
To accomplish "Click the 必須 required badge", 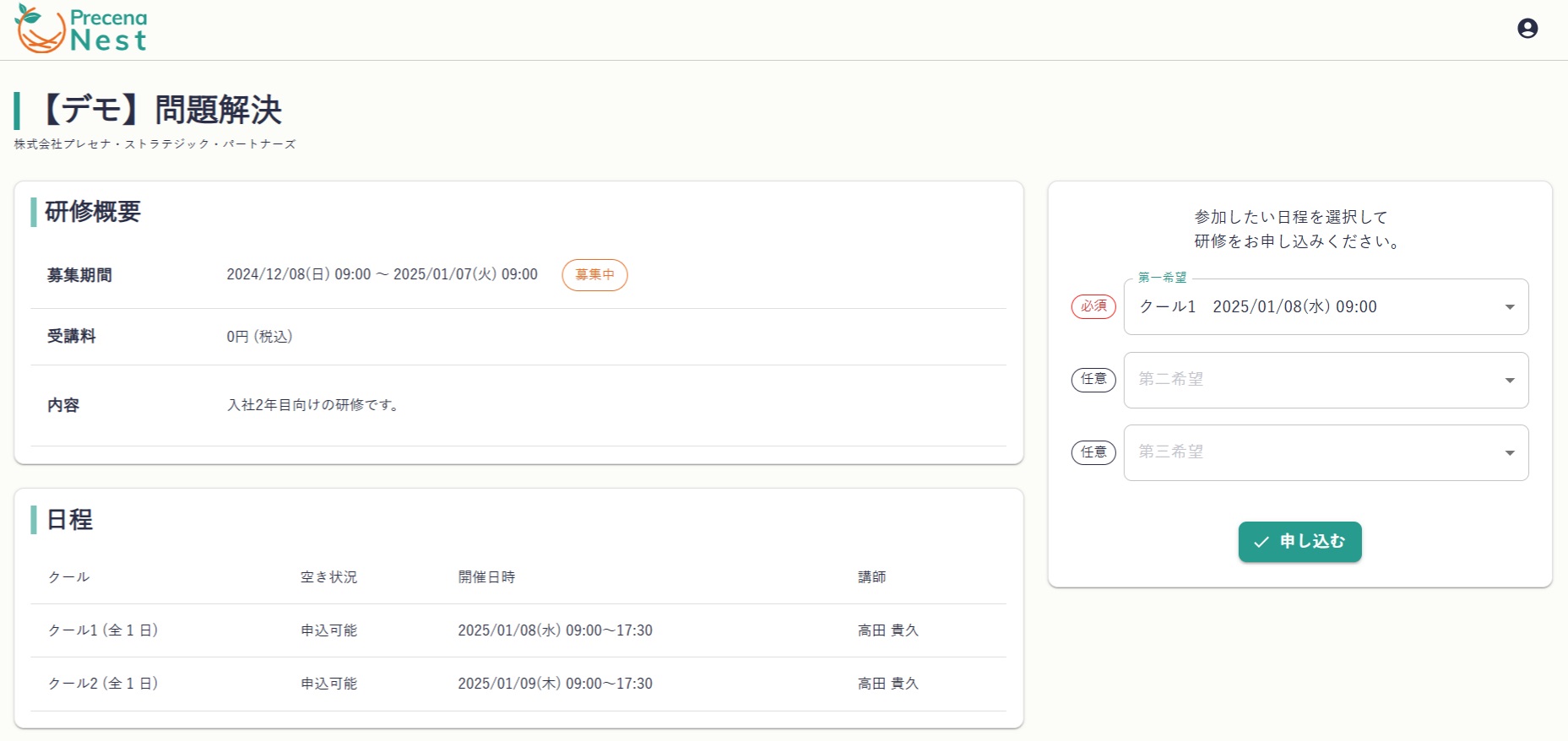I will click(1093, 306).
